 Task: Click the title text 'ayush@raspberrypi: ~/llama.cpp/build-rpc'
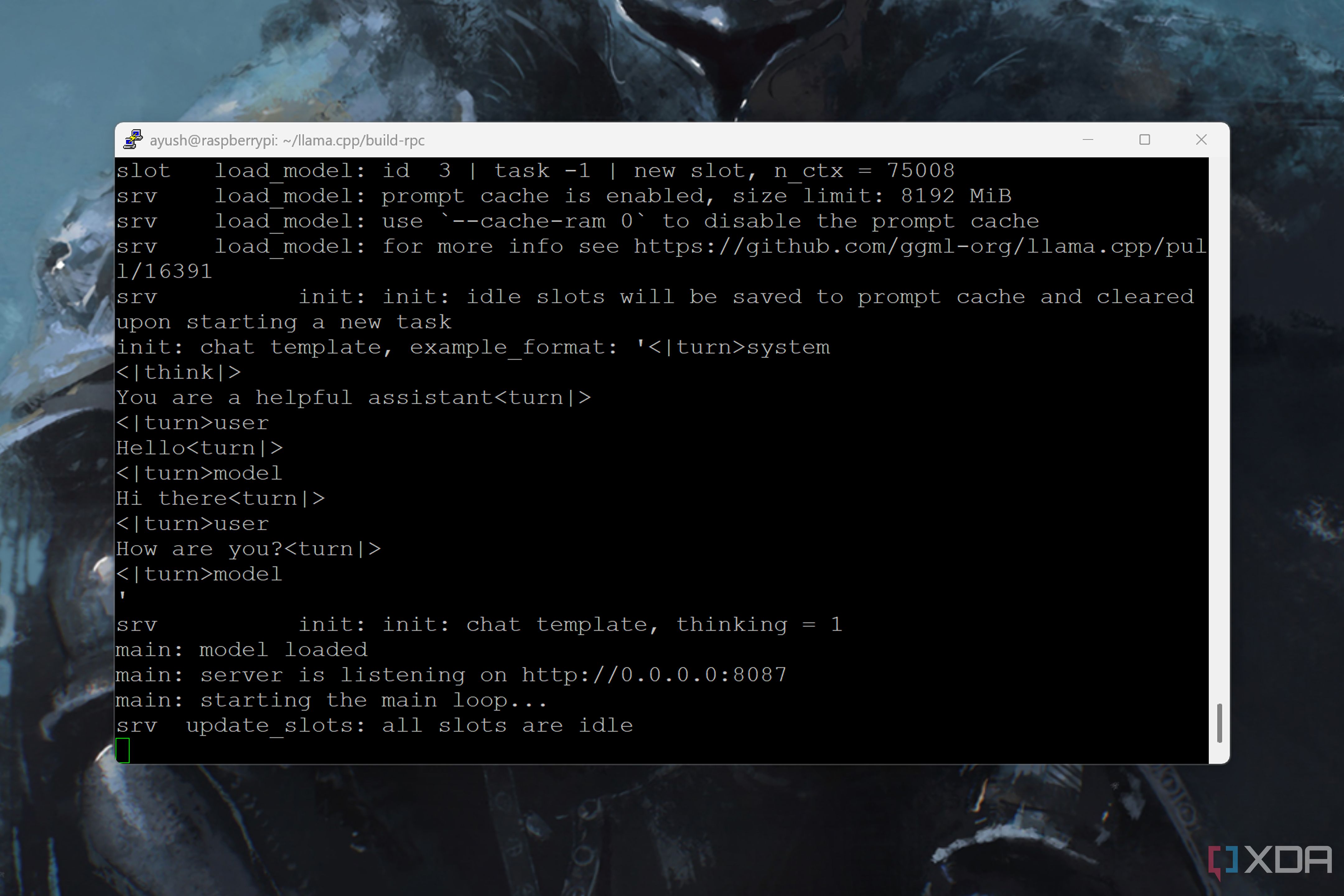(x=287, y=141)
